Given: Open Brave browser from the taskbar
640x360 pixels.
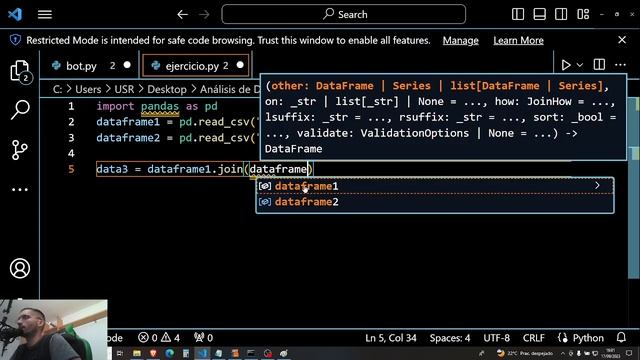Looking at the screenshot, I should pyautogui.click(x=153, y=353).
